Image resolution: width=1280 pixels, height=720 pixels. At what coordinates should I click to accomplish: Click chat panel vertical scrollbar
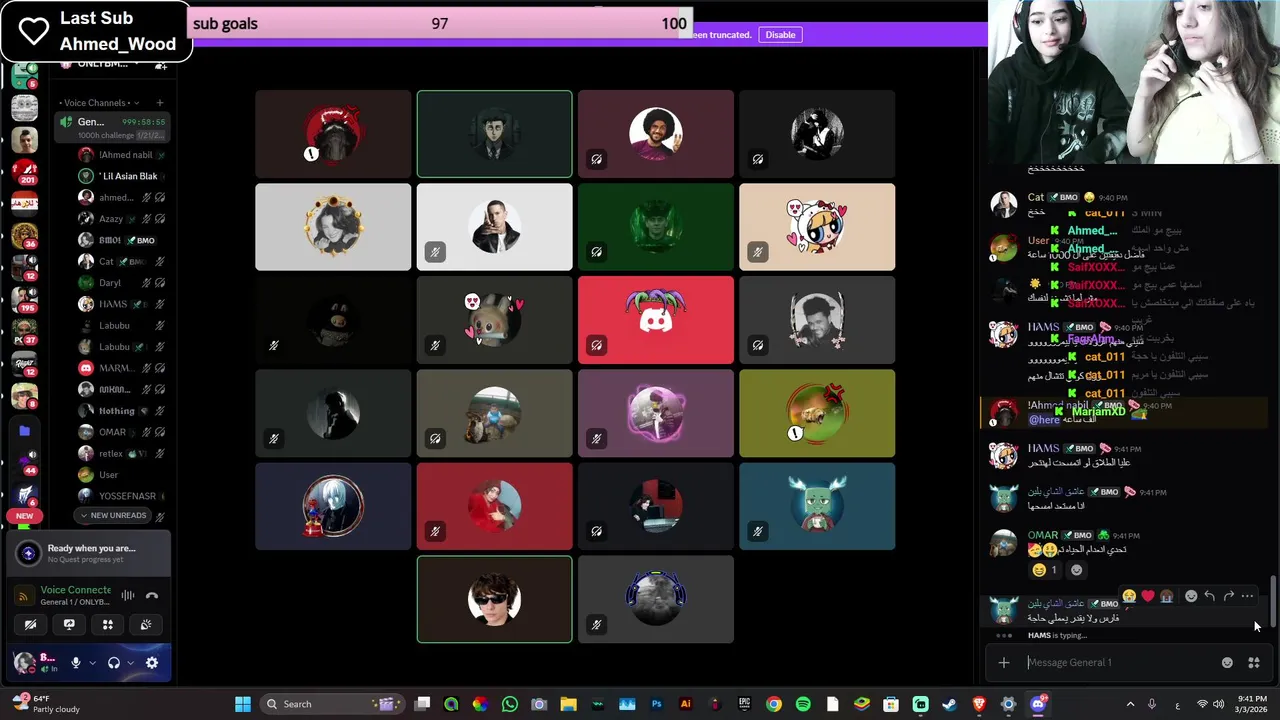tap(1273, 601)
